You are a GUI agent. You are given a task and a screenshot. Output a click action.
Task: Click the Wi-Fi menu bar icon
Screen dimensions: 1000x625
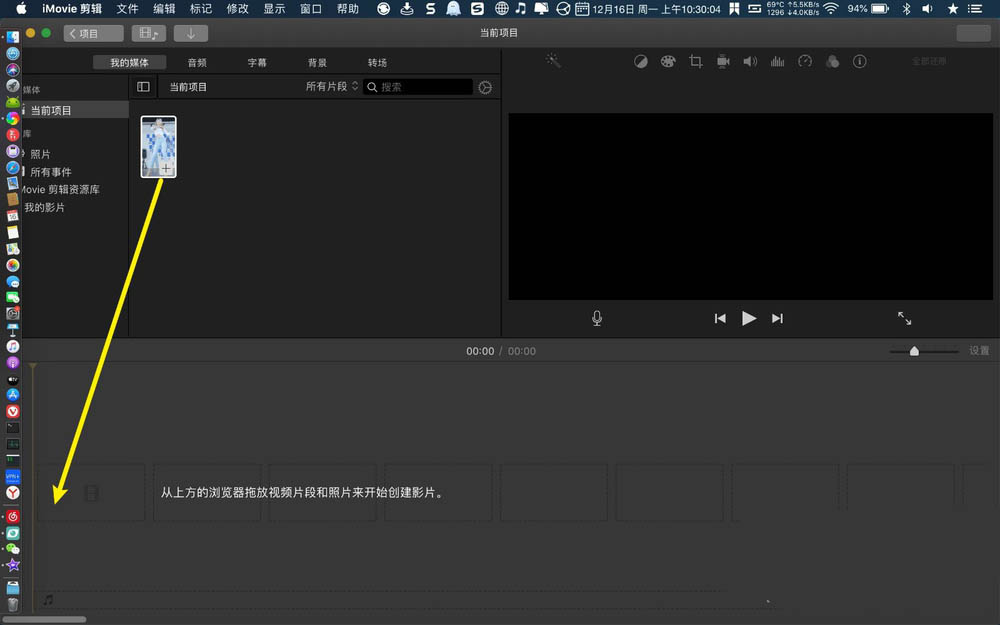coord(830,8)
